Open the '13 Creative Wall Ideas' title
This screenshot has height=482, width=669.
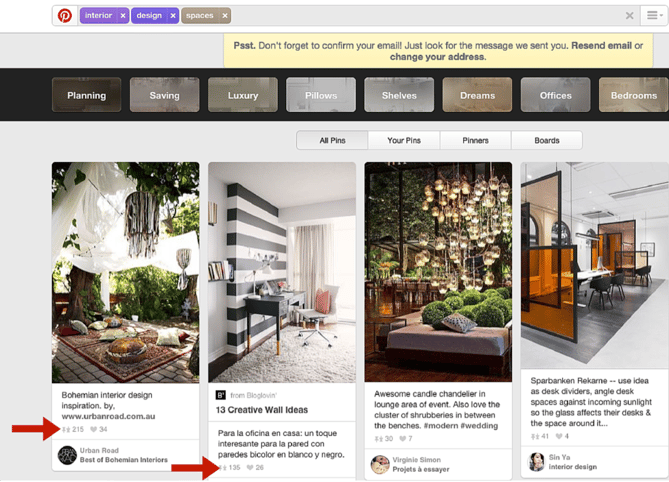262,410
